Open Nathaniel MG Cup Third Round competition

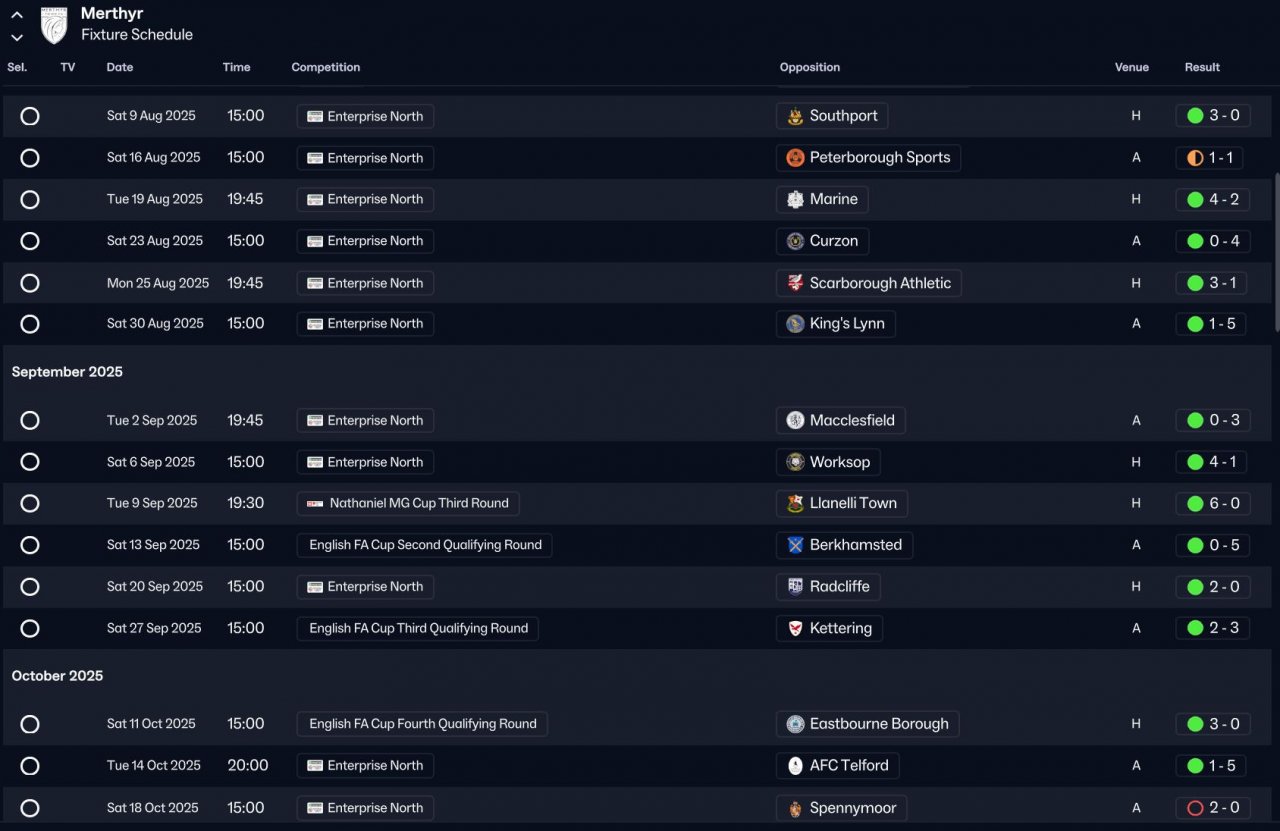tap(408, 503)
